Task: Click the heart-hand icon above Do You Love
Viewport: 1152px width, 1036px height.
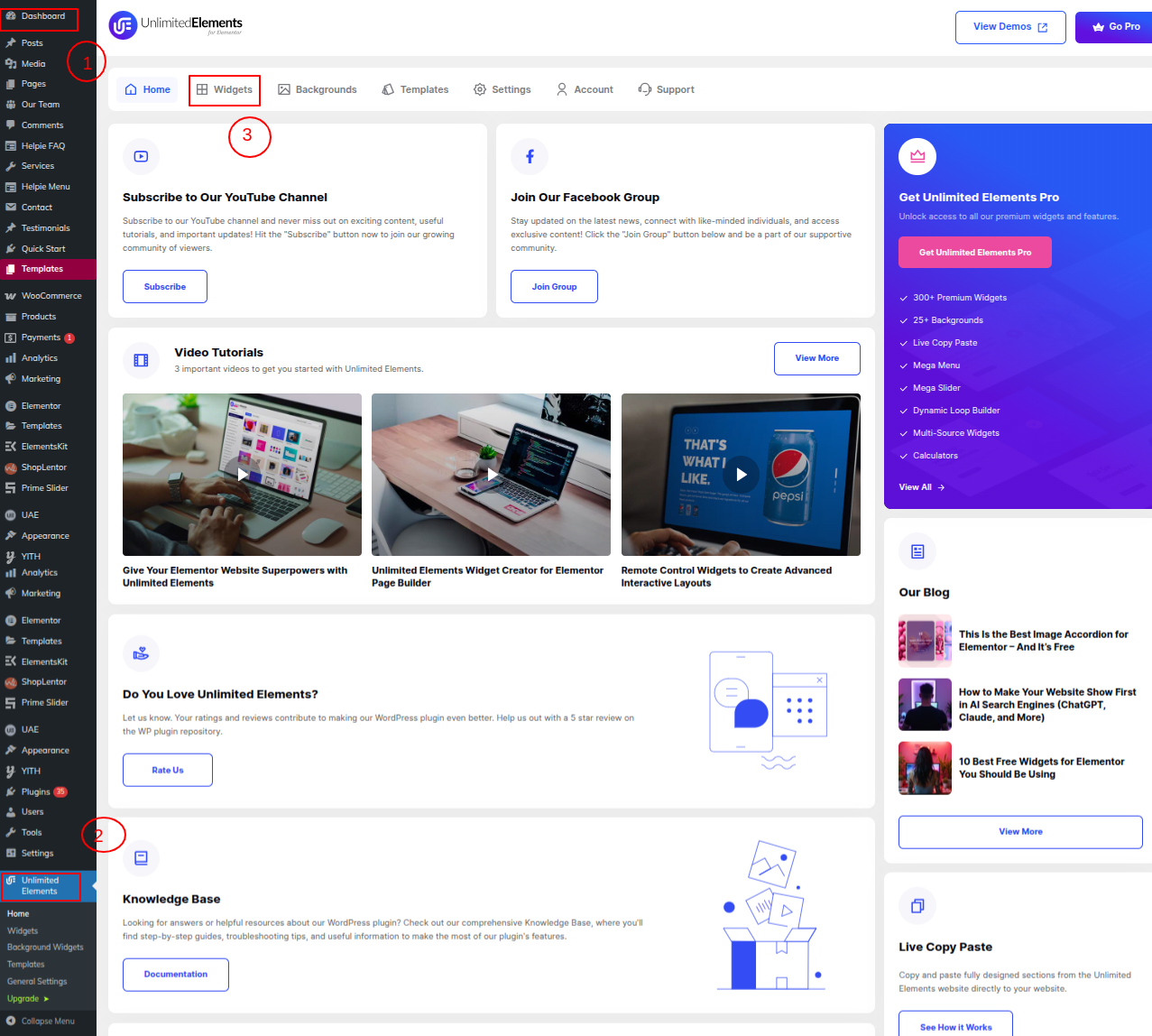Action: [141, 653]
